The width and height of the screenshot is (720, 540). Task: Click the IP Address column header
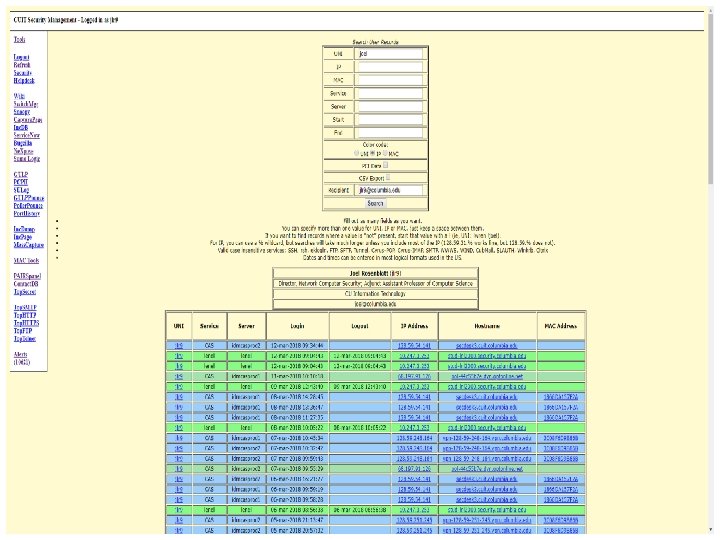tap(414, 326)
